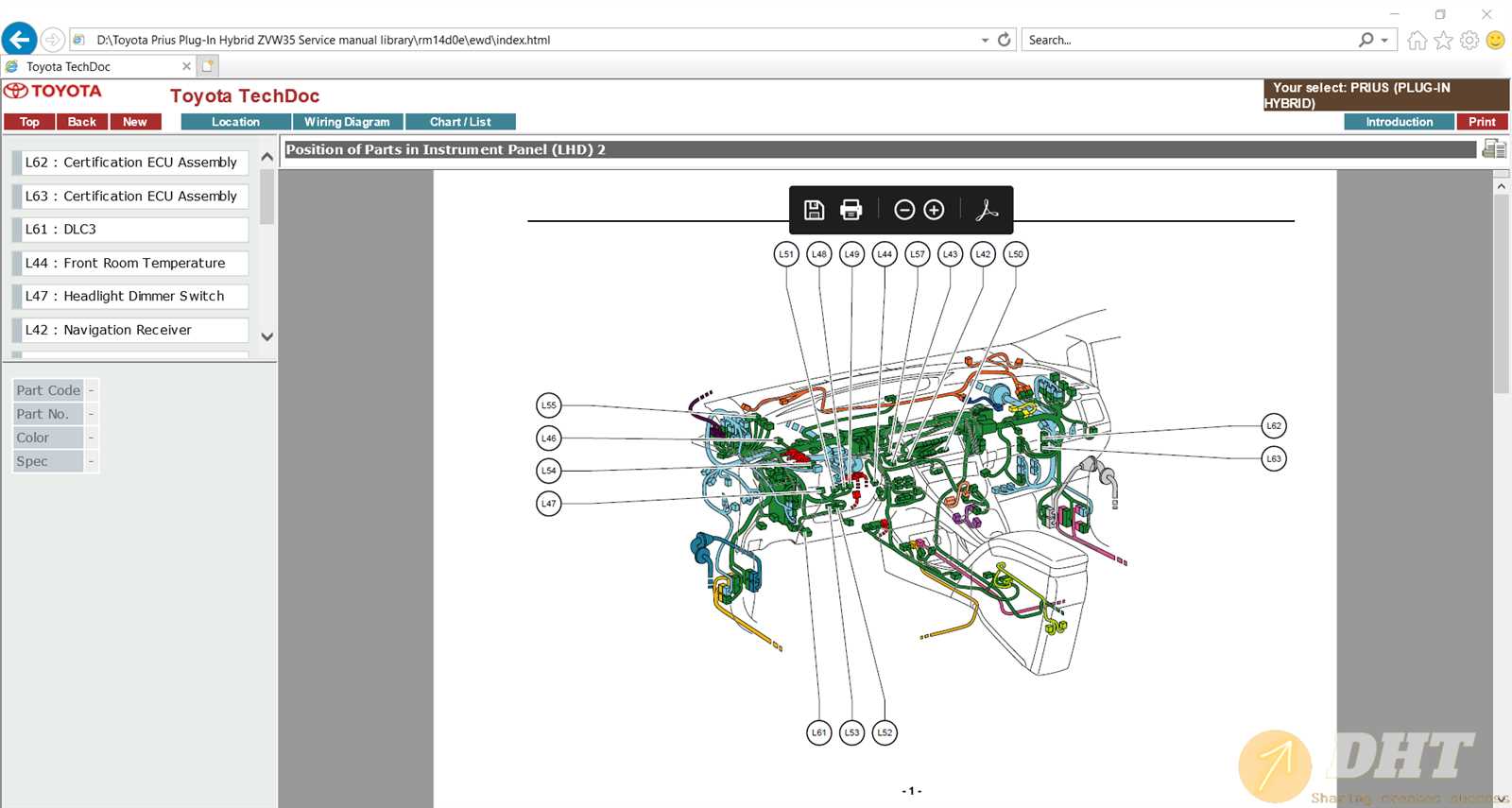Screen dimensions: 1512x808
Task: Click diagram scrollbar up arrow
Action: (x=1502, y=187)
